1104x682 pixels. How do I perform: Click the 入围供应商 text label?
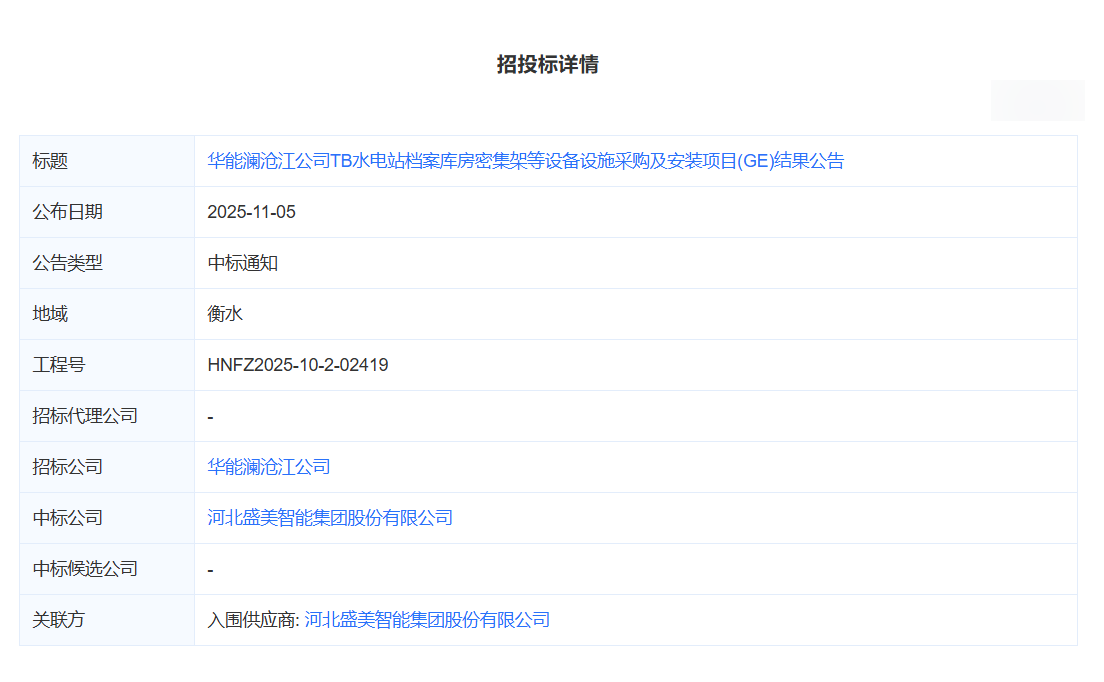pos(252,620)
